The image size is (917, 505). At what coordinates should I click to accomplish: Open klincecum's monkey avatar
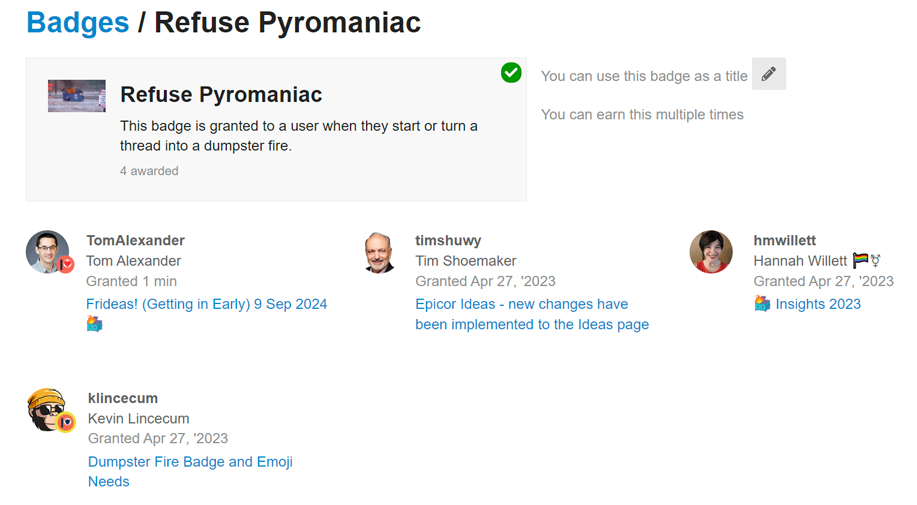click(x=48, y=410)
